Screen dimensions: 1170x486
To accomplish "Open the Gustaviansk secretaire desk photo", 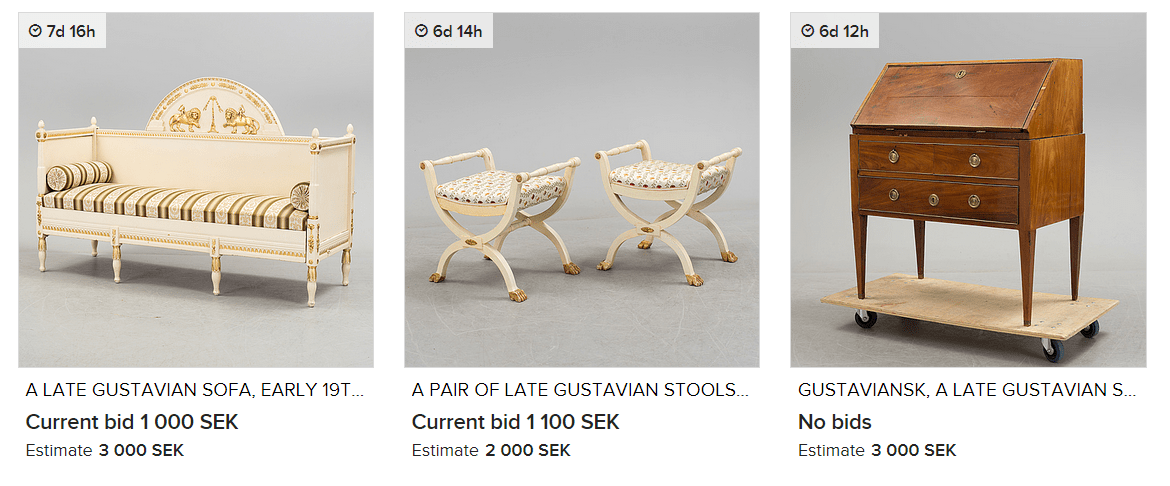I will pos(969,190).
